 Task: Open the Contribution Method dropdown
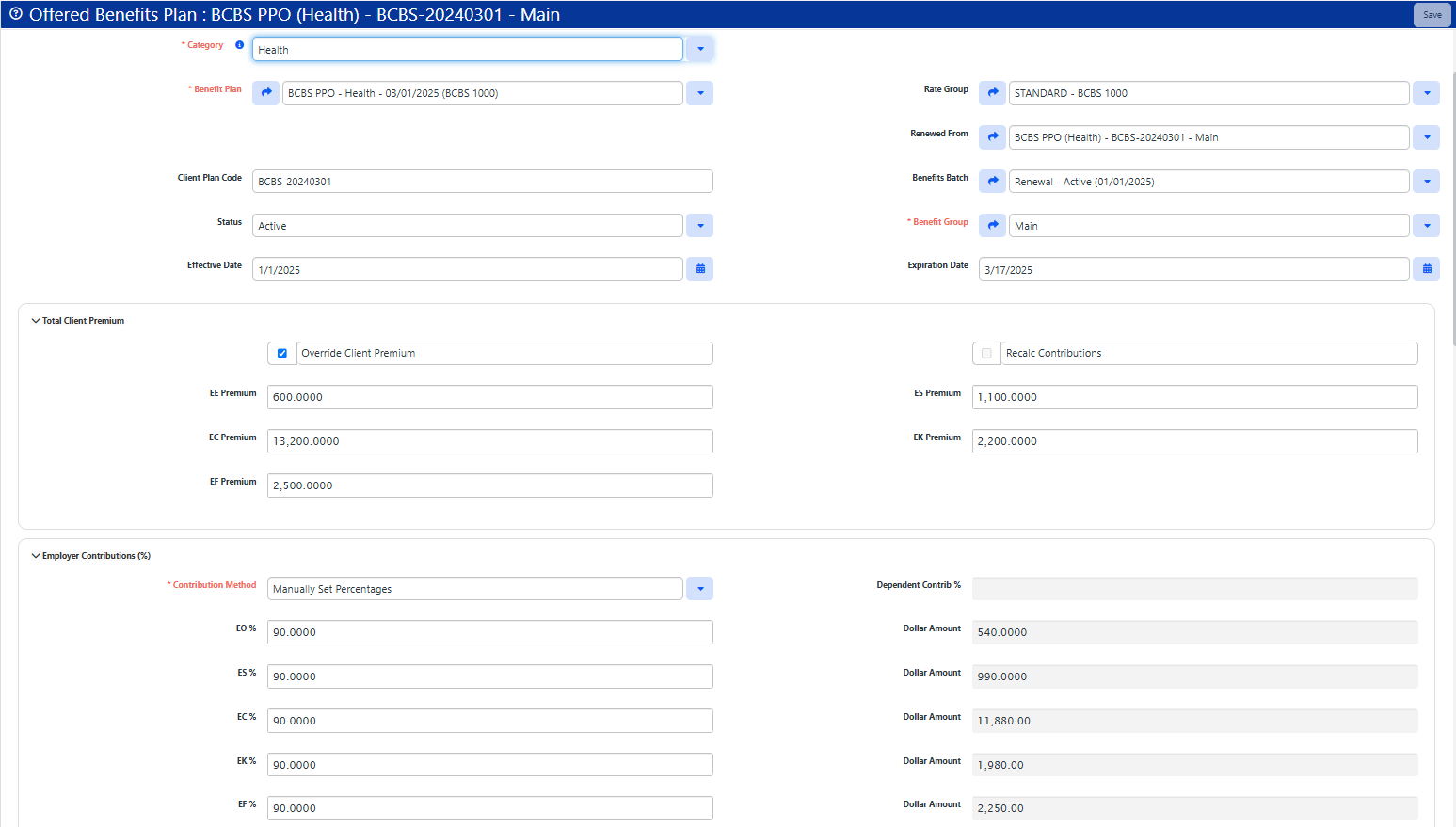click(699, 588)
